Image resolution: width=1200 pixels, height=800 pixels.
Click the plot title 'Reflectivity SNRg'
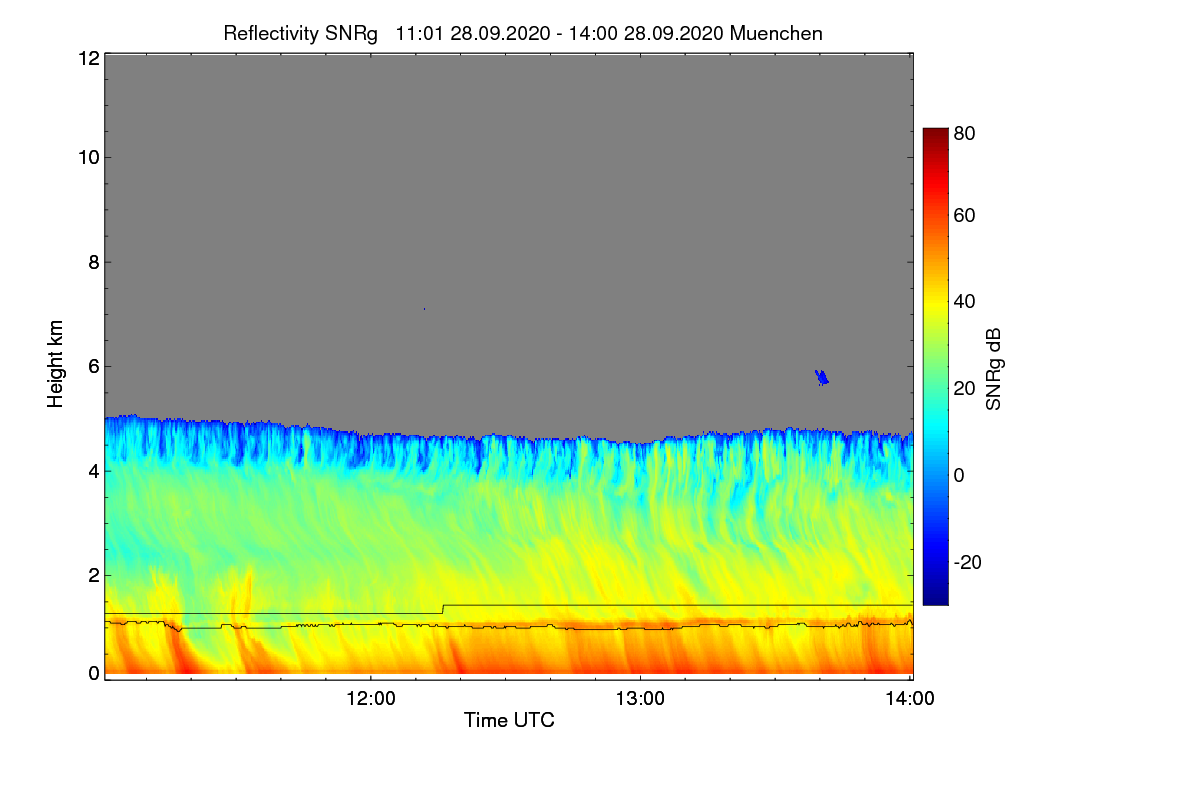coord(301,33)
